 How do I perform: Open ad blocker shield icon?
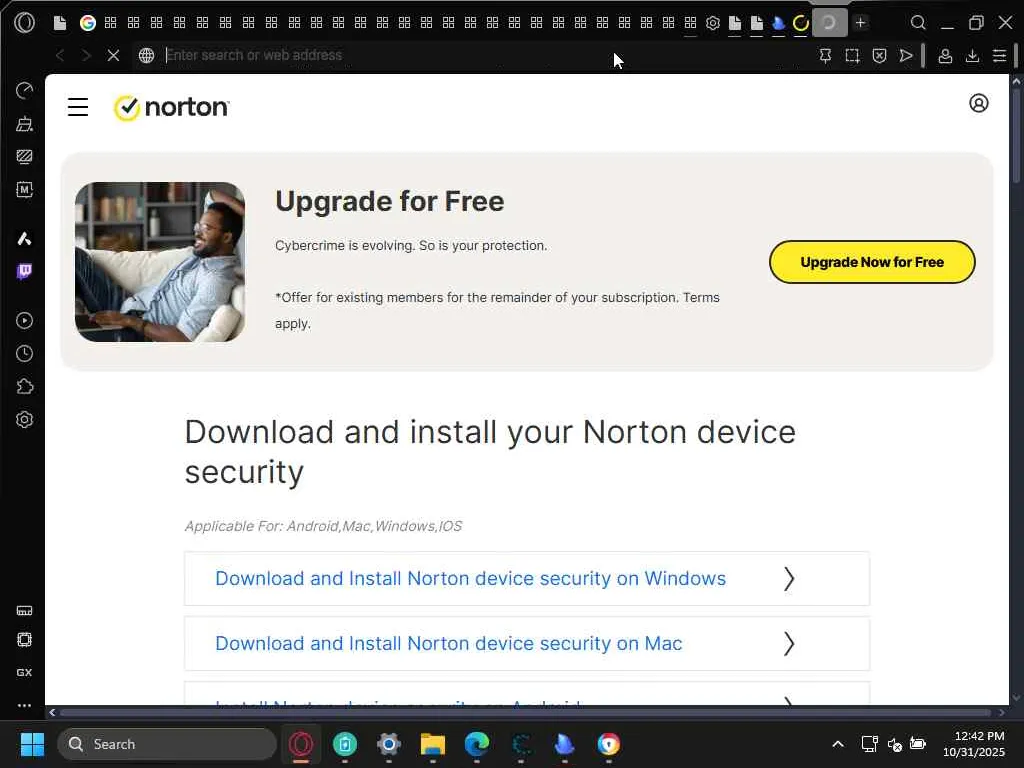[880, 56]
